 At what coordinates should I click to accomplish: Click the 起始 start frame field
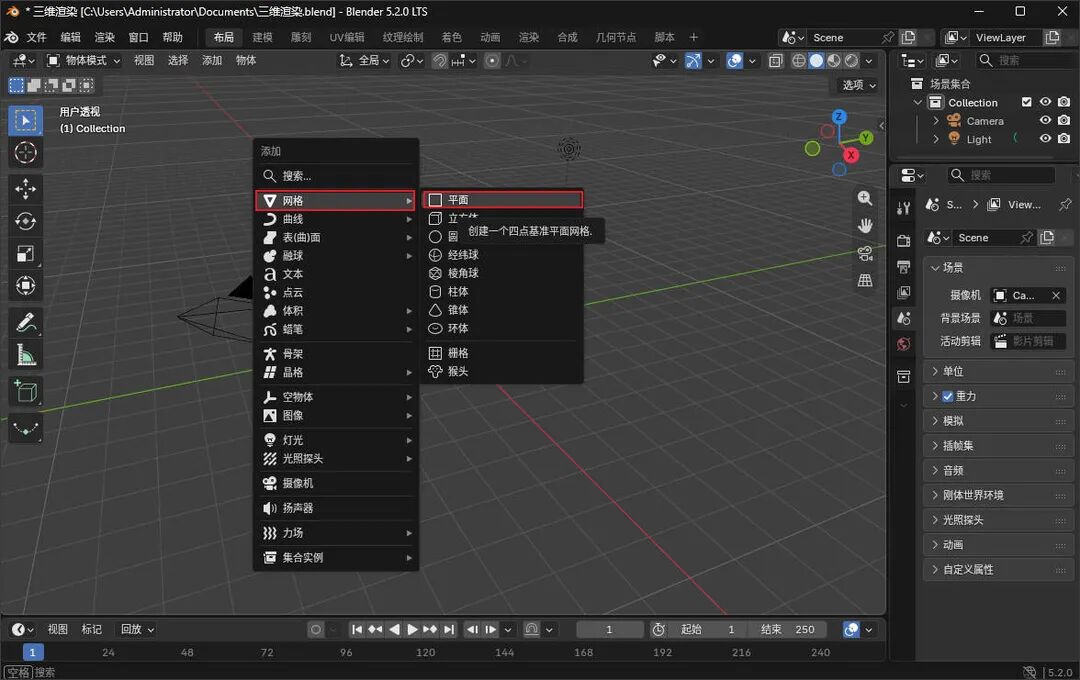(707, 629)
